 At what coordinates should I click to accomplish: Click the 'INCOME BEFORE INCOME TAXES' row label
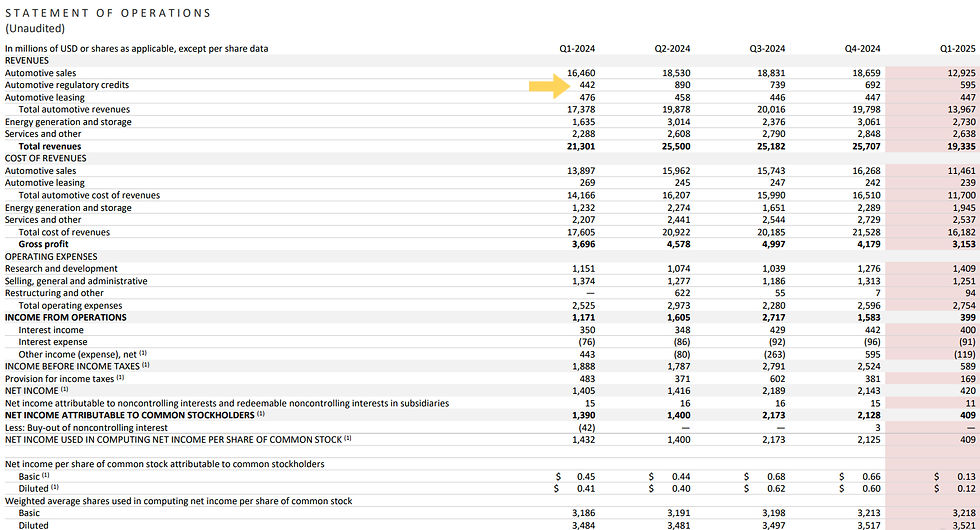coord(77,366)
